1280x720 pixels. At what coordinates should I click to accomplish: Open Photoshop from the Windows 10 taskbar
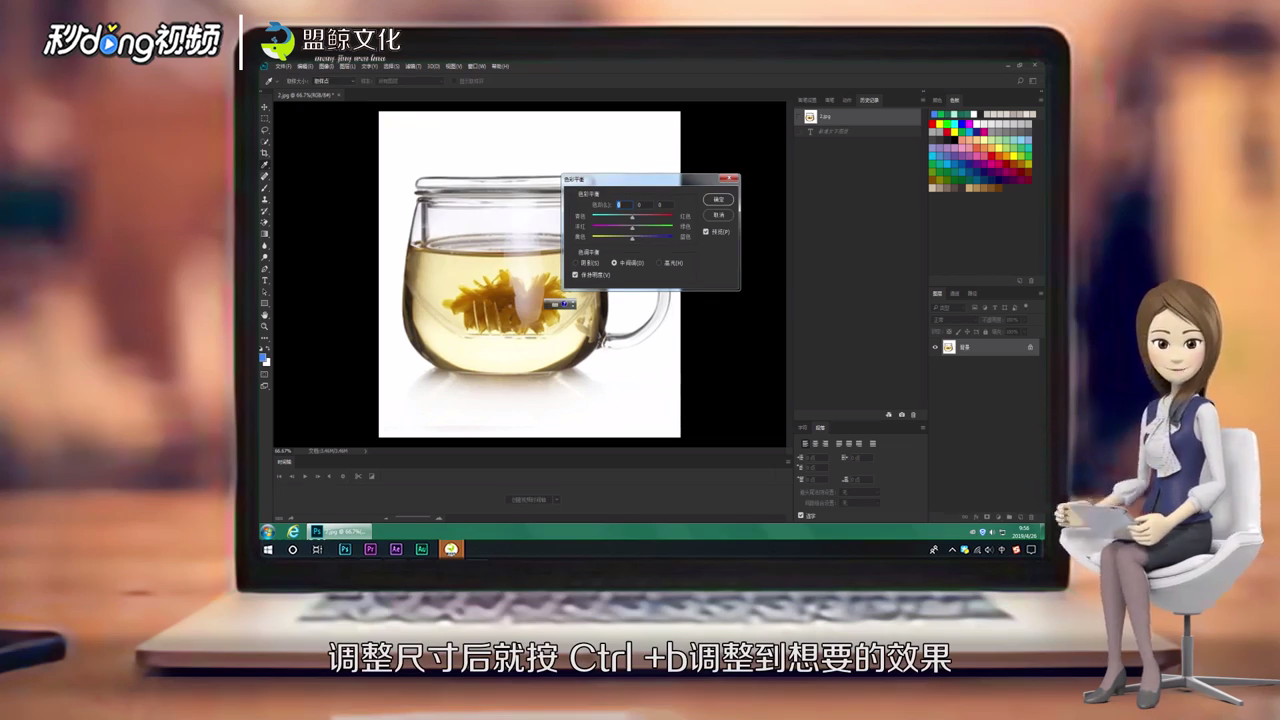click(345, 549)
